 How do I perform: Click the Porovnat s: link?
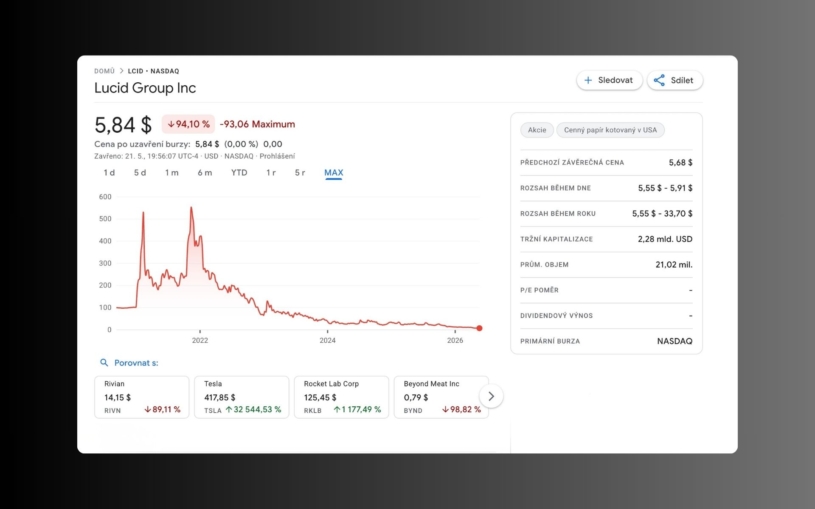(x=136, y=363)
